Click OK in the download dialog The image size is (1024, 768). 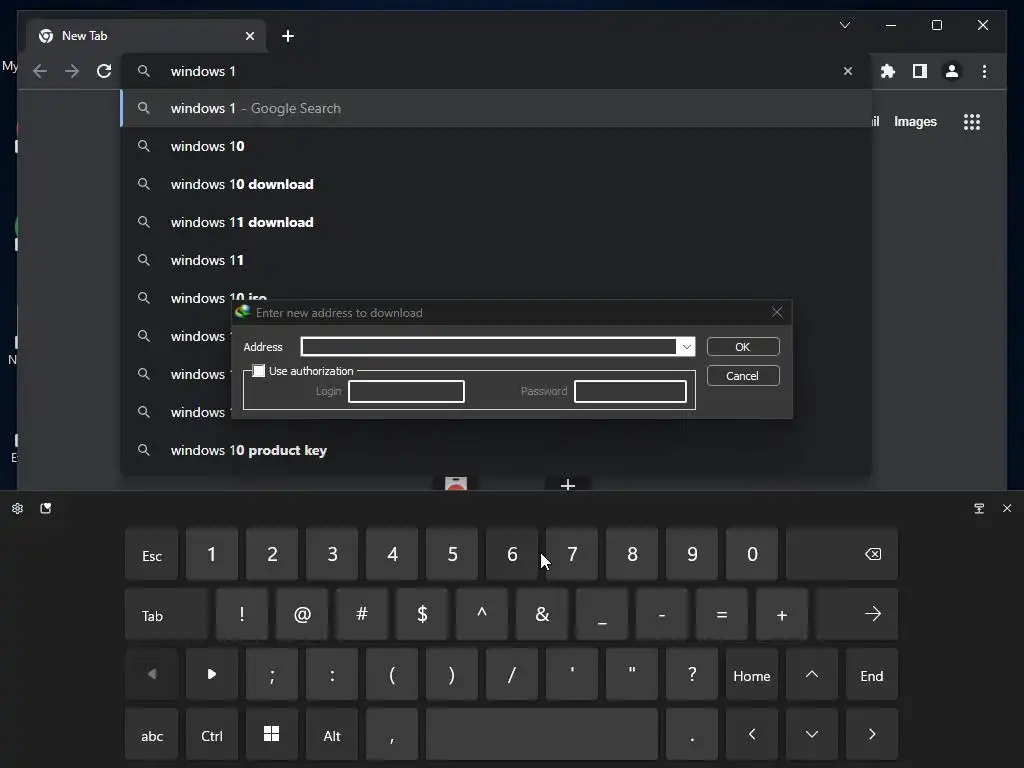pyautogui.click(x=743, y=347)
